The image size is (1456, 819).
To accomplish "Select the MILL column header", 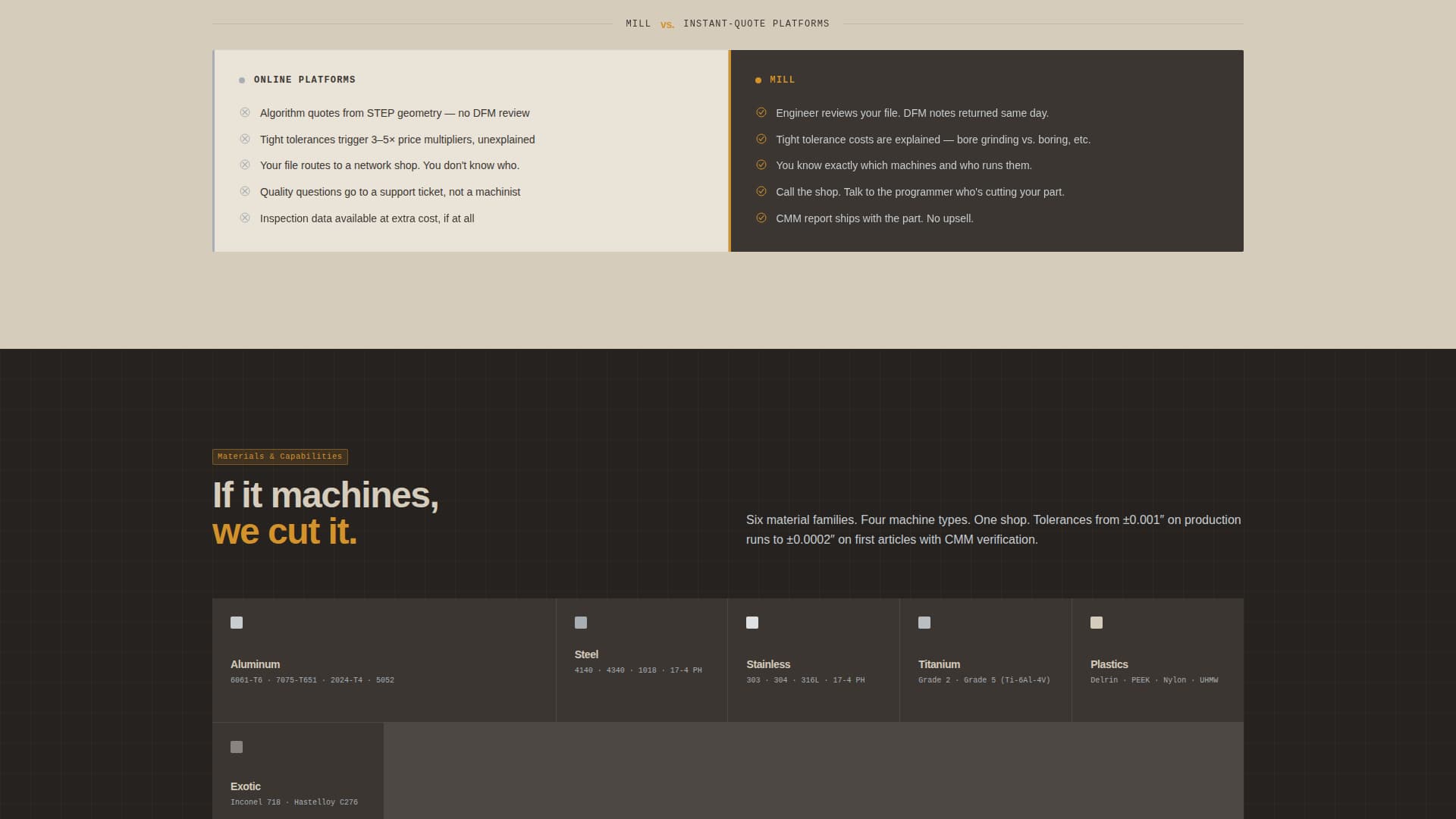I will point(782,80).
